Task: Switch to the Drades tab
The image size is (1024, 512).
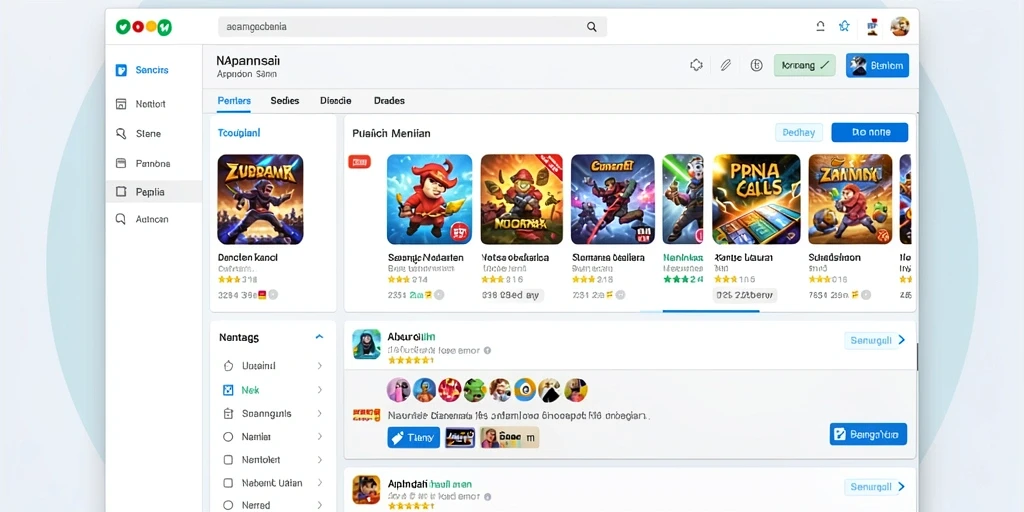Action: coord(389,101)
